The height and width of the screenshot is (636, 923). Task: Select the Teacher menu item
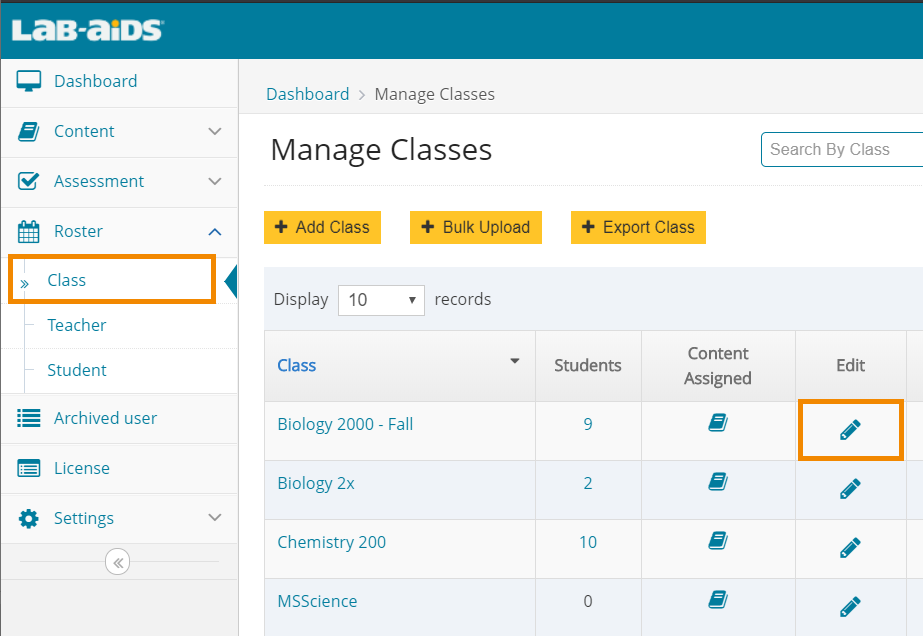pyautogui.click(x=76, y=325)
